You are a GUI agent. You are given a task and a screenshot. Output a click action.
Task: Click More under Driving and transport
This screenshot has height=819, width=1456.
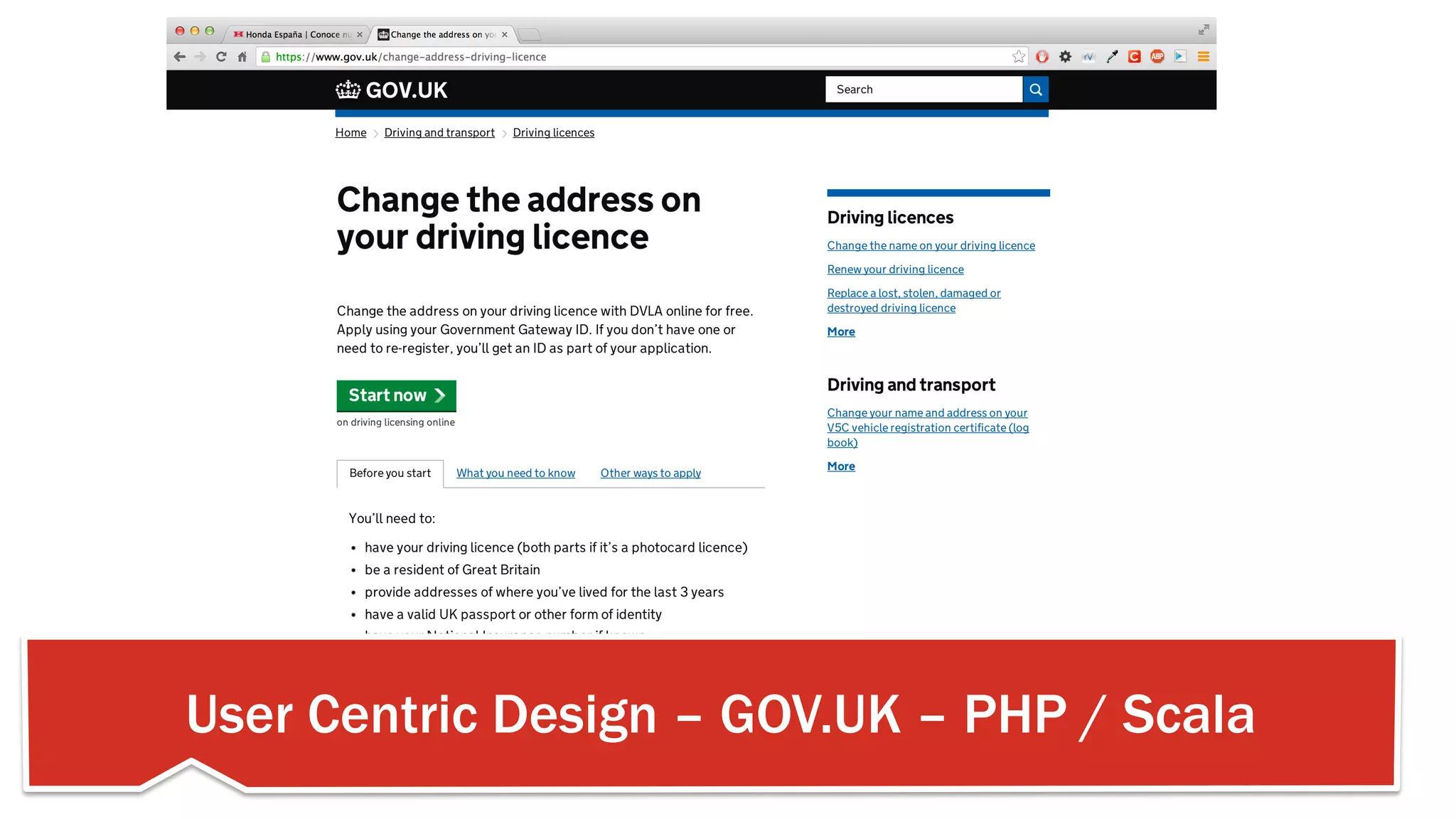[841, 466]
